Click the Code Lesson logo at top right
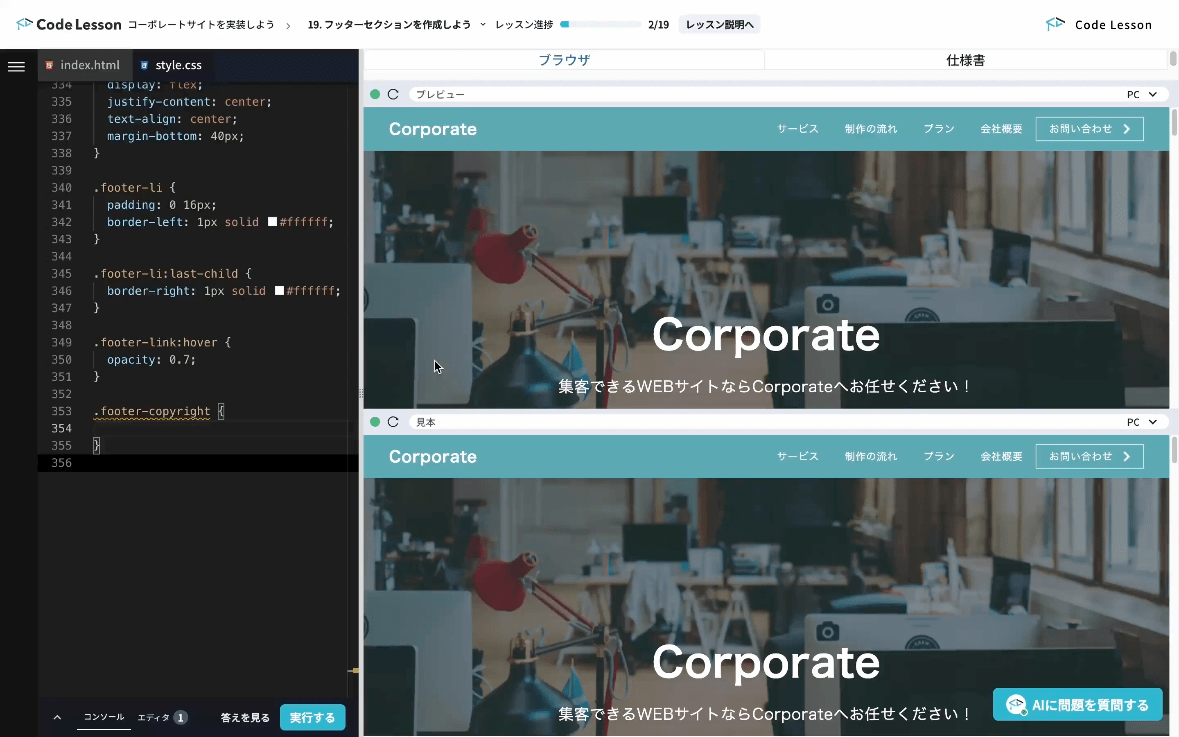The height and width of the screenshot is (737, 1179). click(x=1098, y=24)
